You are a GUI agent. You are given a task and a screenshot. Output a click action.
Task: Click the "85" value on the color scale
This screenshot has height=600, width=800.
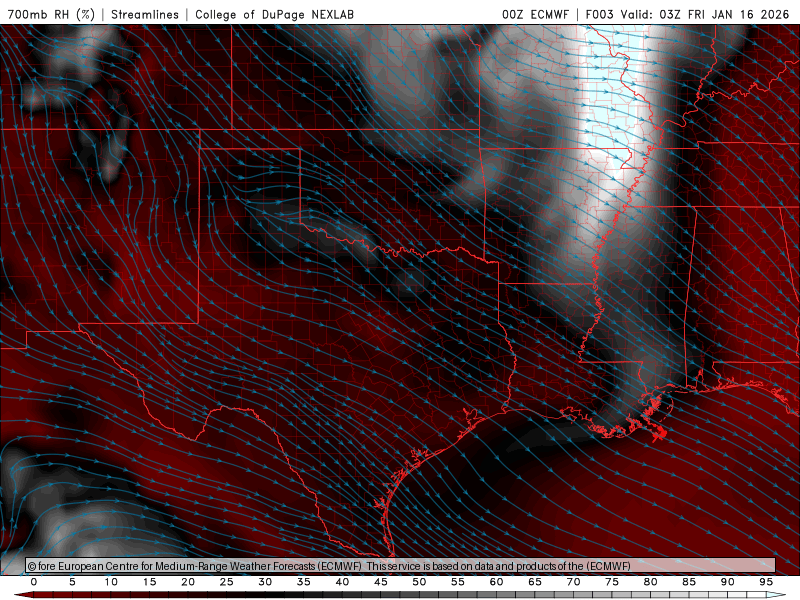(x=689, y=582)
